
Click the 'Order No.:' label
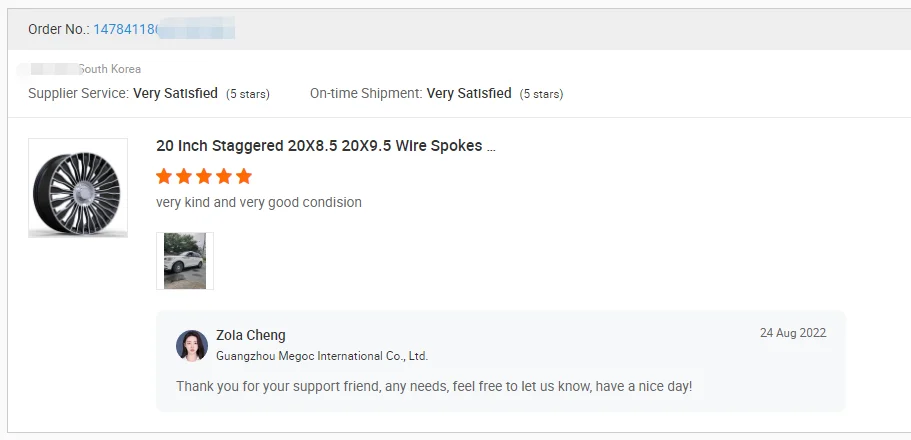pos(58,29)
